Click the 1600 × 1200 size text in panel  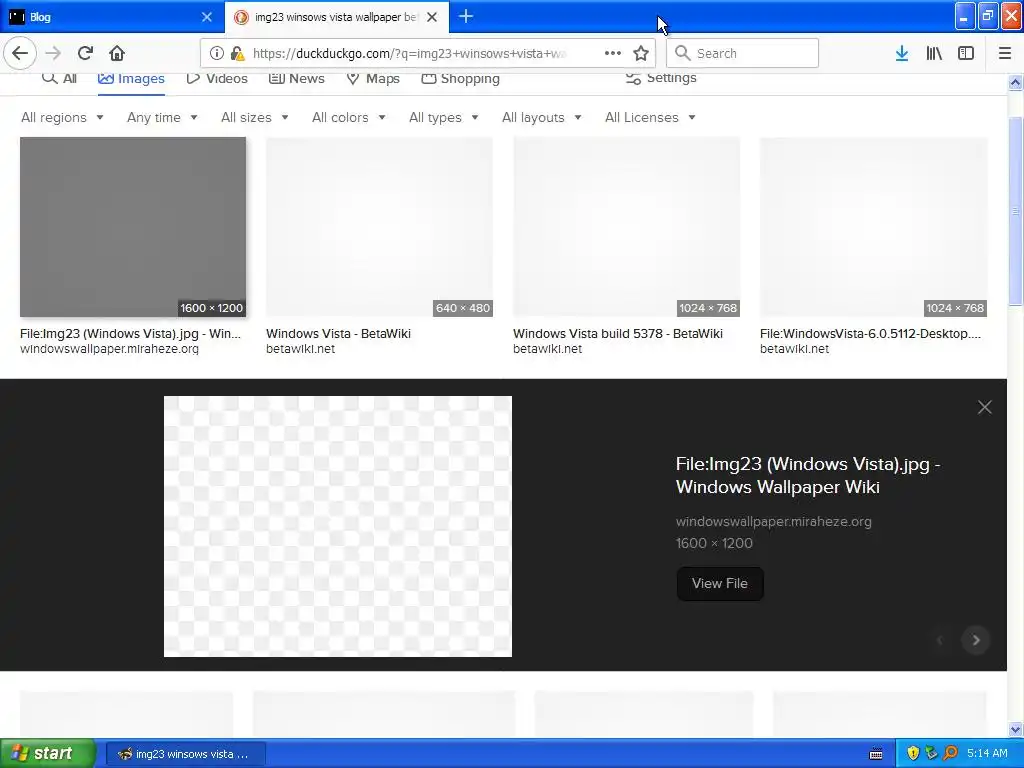714,543
